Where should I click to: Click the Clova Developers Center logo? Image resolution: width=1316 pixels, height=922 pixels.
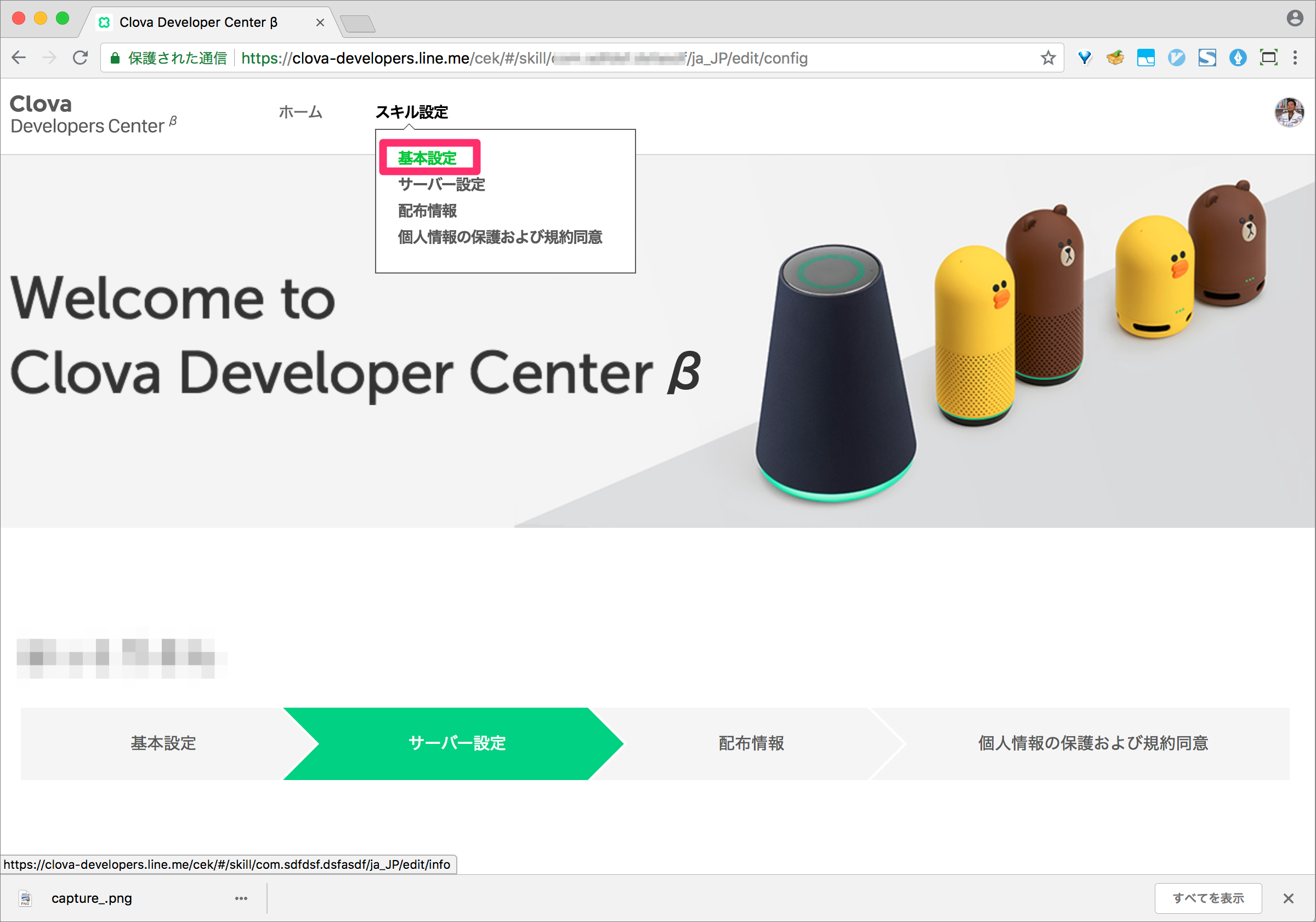tap(93, 115)
